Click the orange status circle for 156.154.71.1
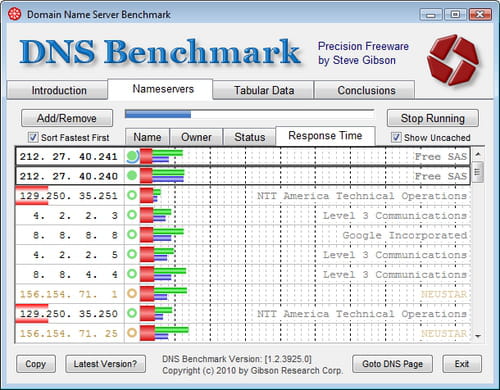This screenshot has height=390, width=500. click(x=132, y=294)
